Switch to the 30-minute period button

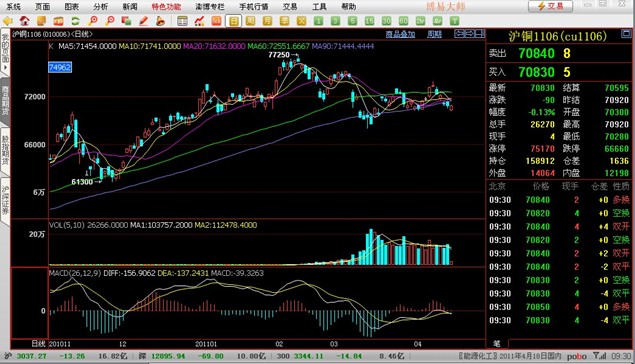coord(386,21)
